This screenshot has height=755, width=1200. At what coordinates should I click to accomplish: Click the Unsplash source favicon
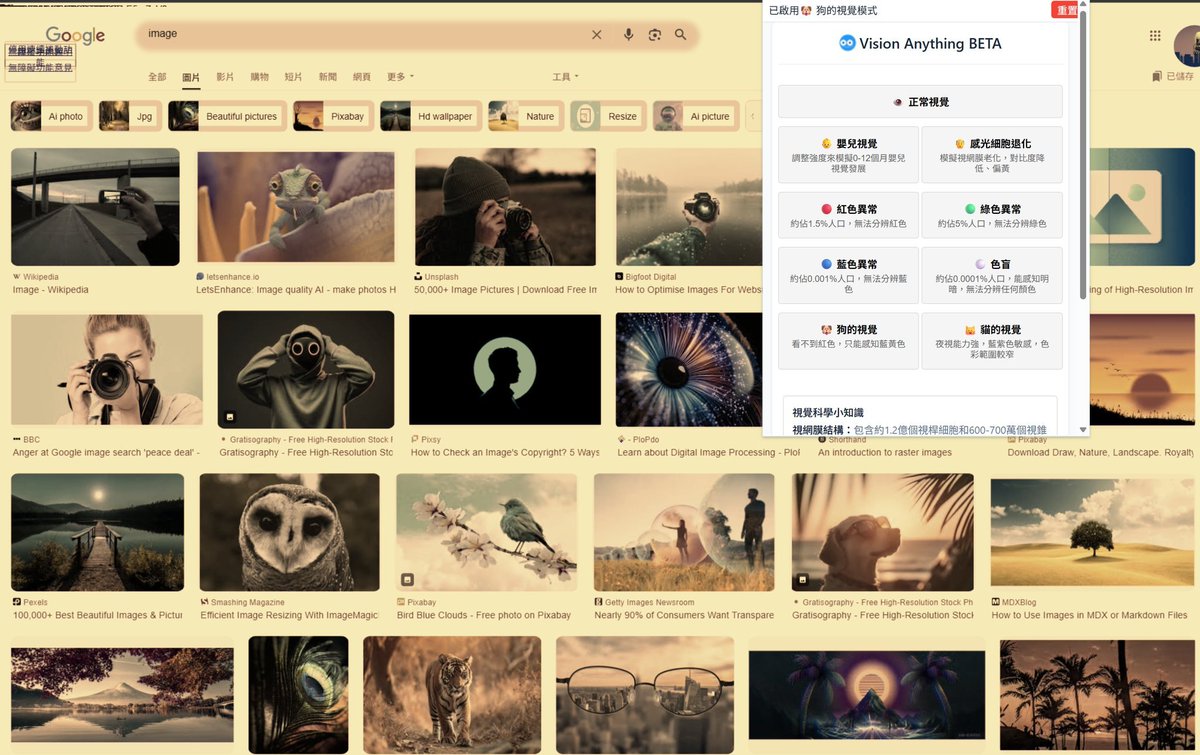(418, 277)
